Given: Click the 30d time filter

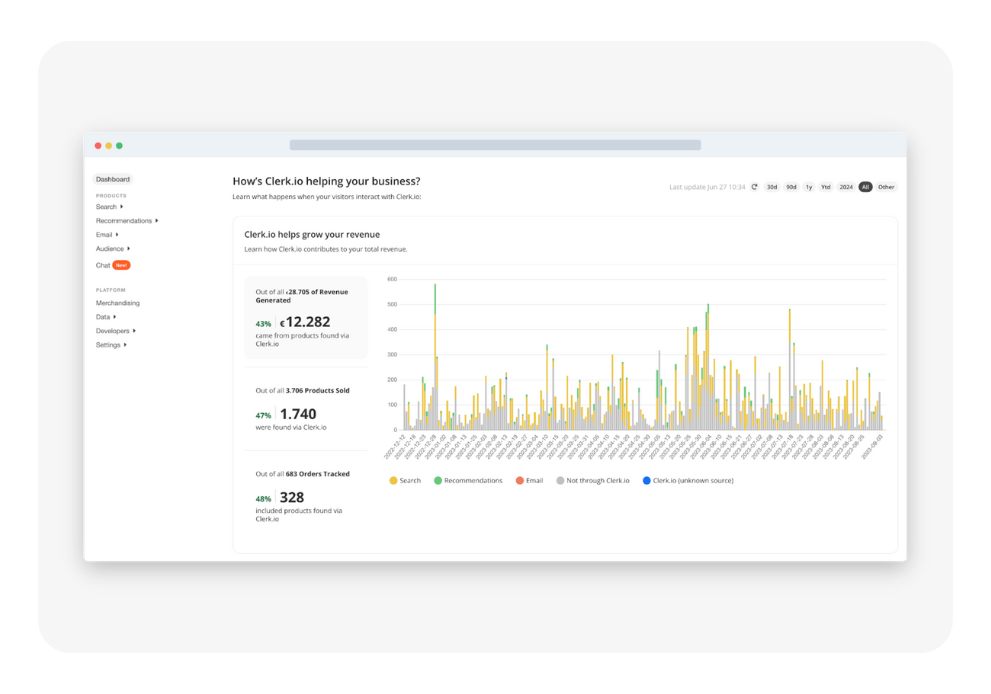Looking at the screenshot, I should coord(771,186).
